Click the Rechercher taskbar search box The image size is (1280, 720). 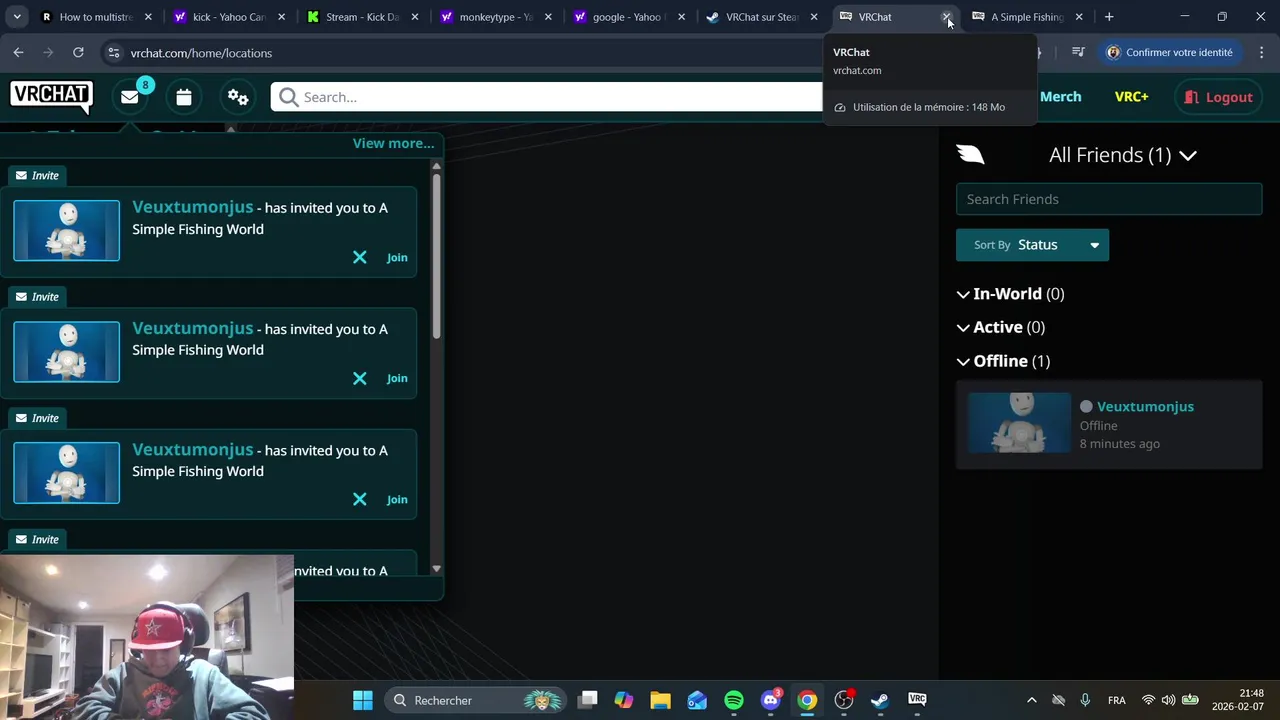(x=476, y=700)
